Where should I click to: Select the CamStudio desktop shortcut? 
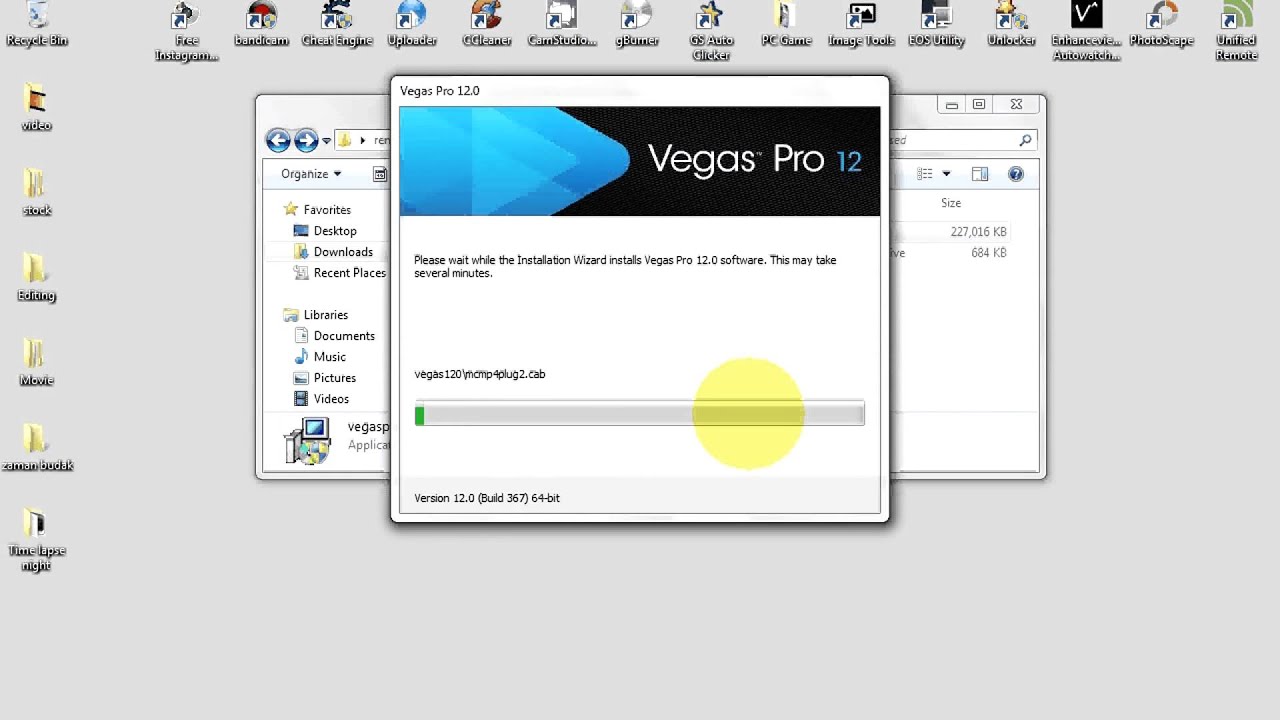point(562,24)
